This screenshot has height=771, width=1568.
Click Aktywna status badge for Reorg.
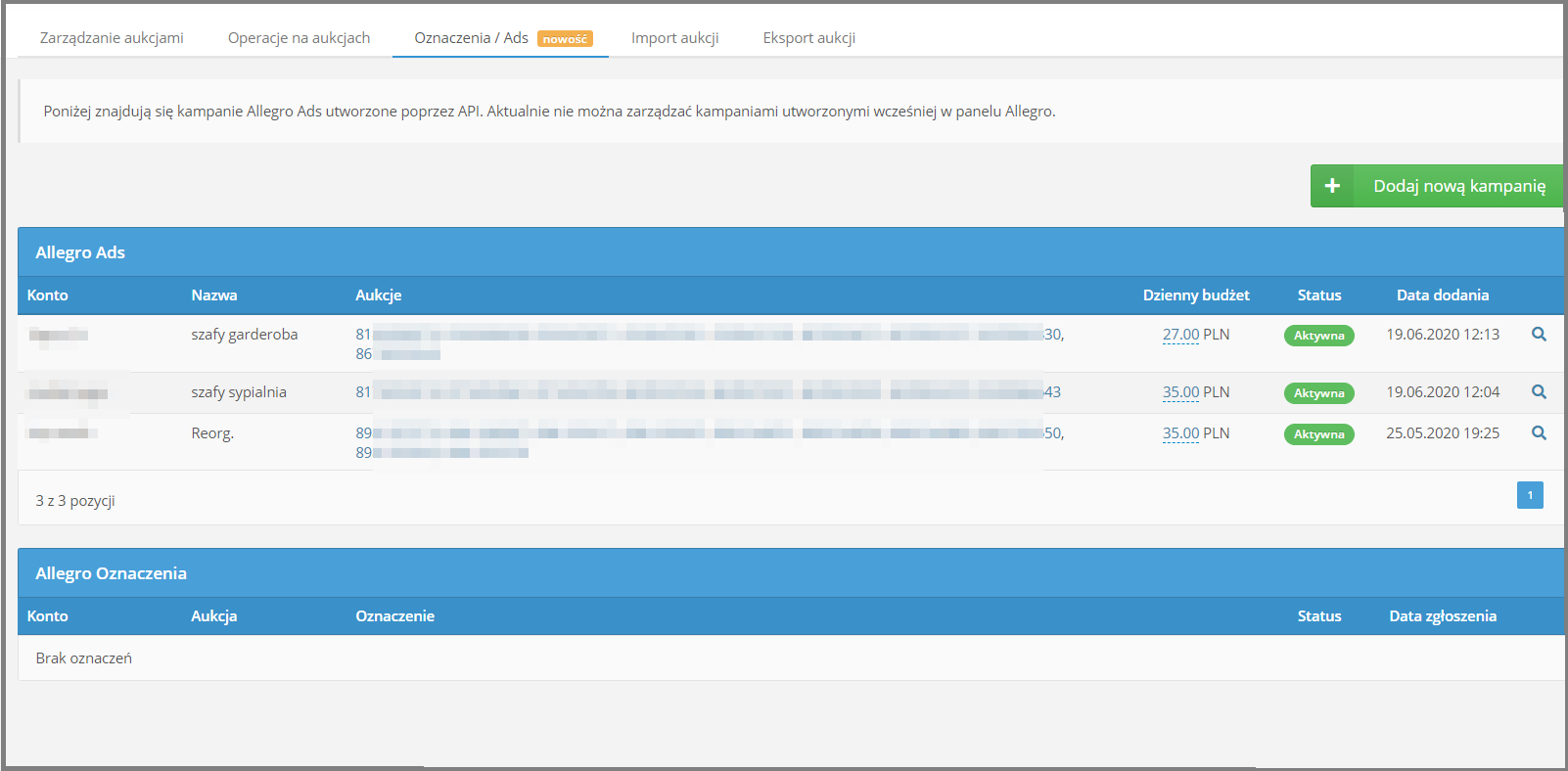click(x=1319, y=434)
